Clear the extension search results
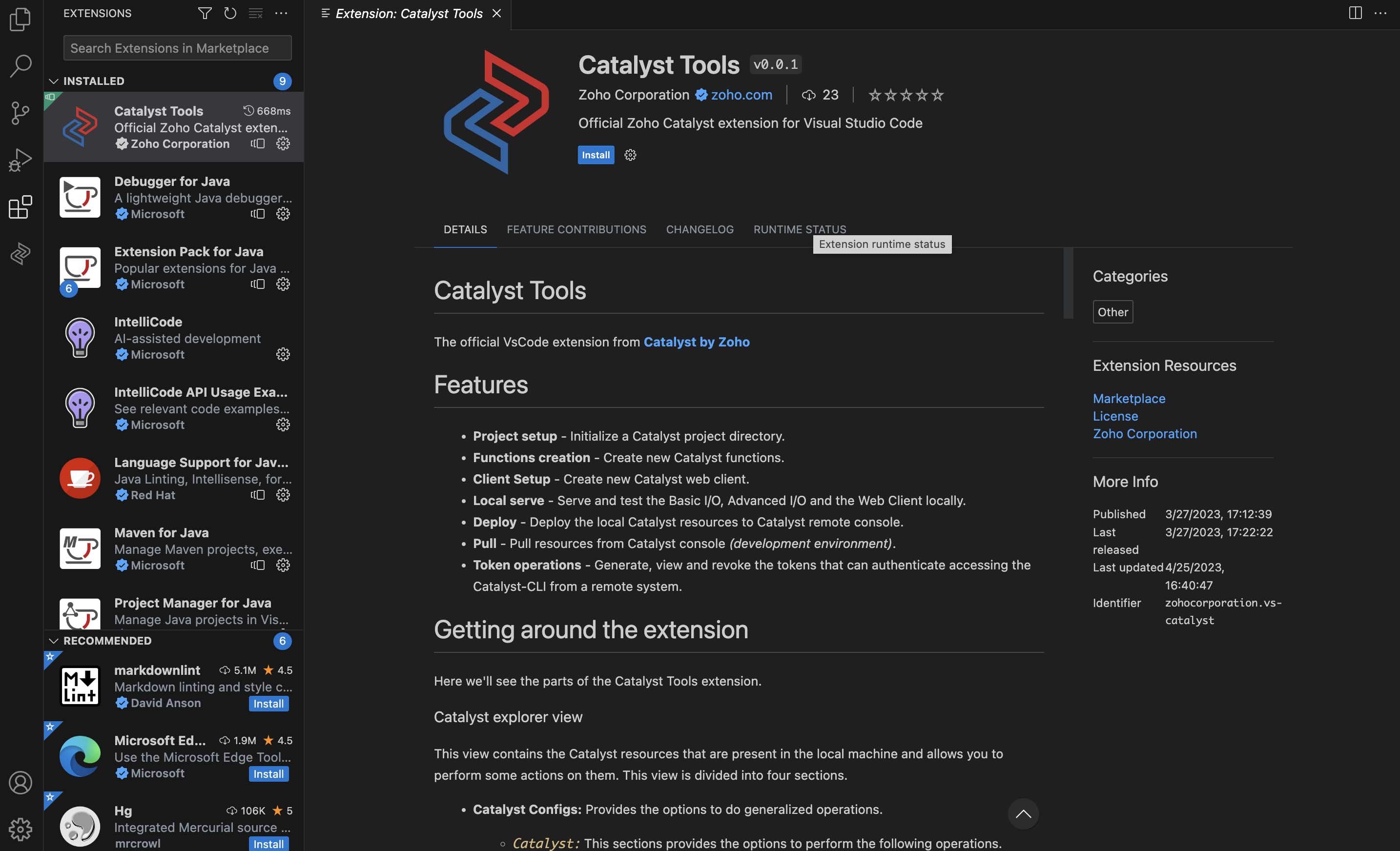Viewport: 1400px width, 851px height. tap(255, 13)
